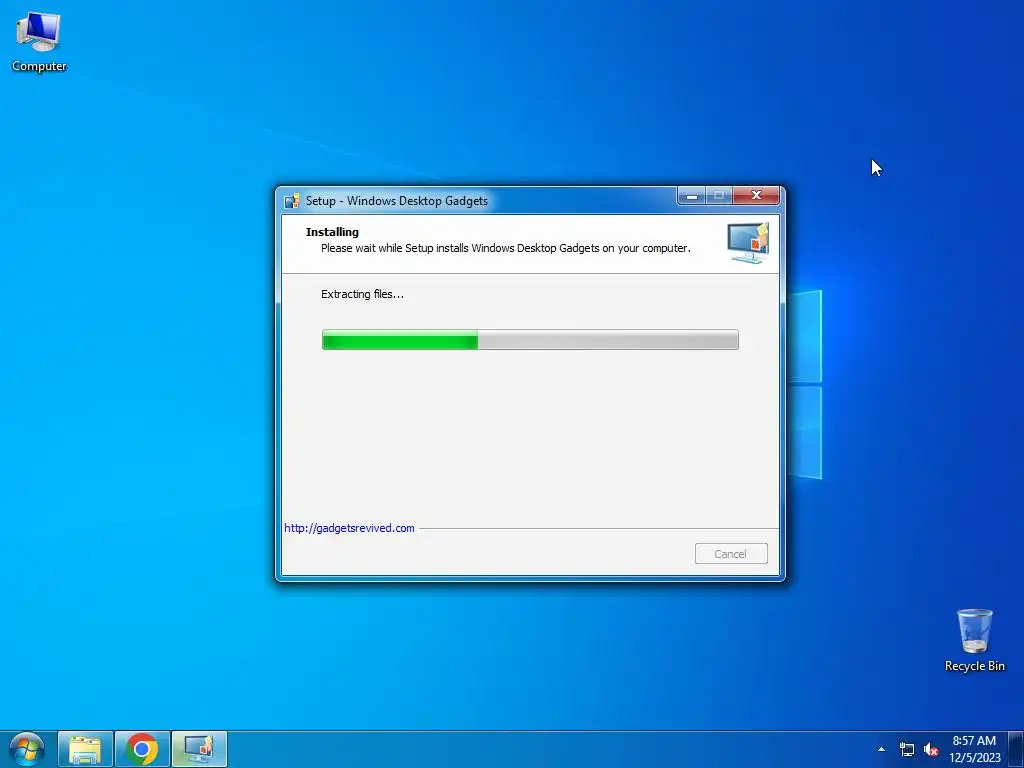Click the gadgets monitor image in header
Viewport: 1024px width, 768px height.
[x=748, y=243]
